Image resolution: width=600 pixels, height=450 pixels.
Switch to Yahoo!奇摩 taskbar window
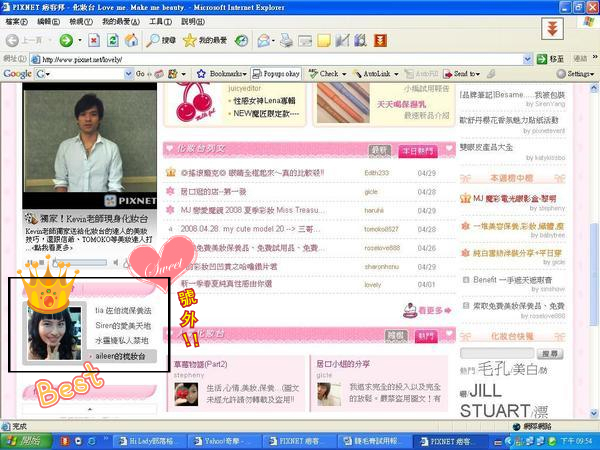(225, 441)
